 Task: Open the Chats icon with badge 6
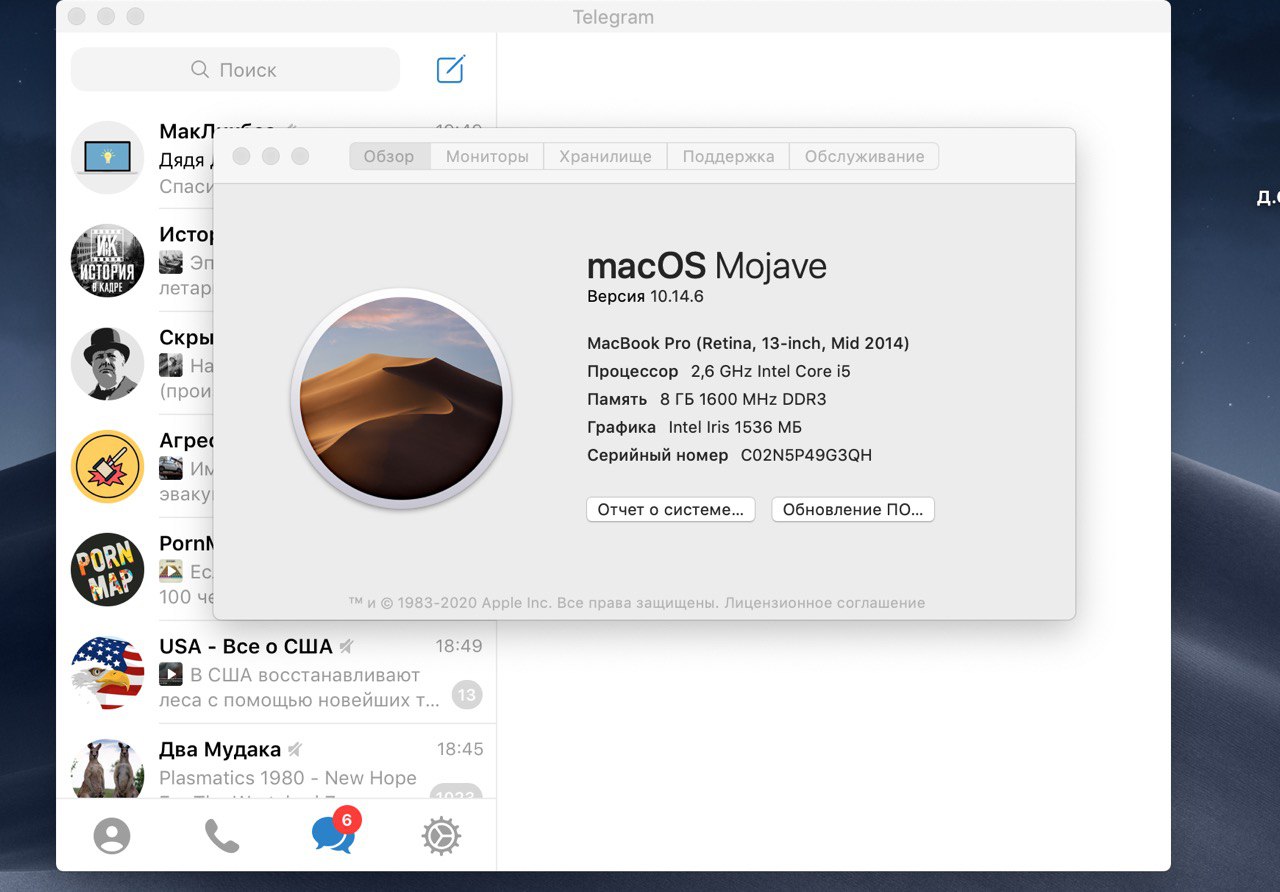[335, 831]
